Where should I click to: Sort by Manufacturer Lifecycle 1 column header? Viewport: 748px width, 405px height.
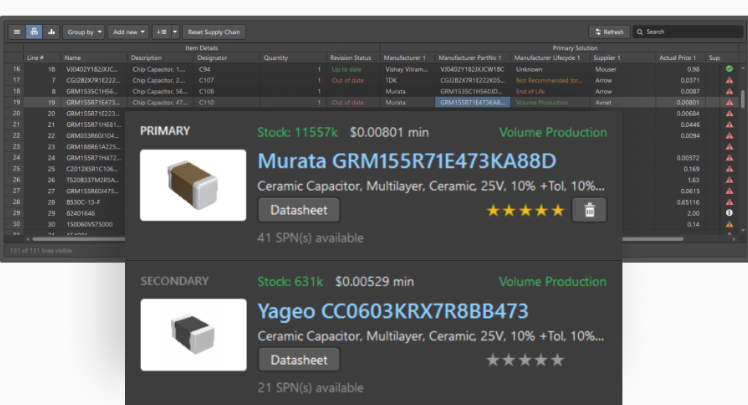(x=547, y=58)
